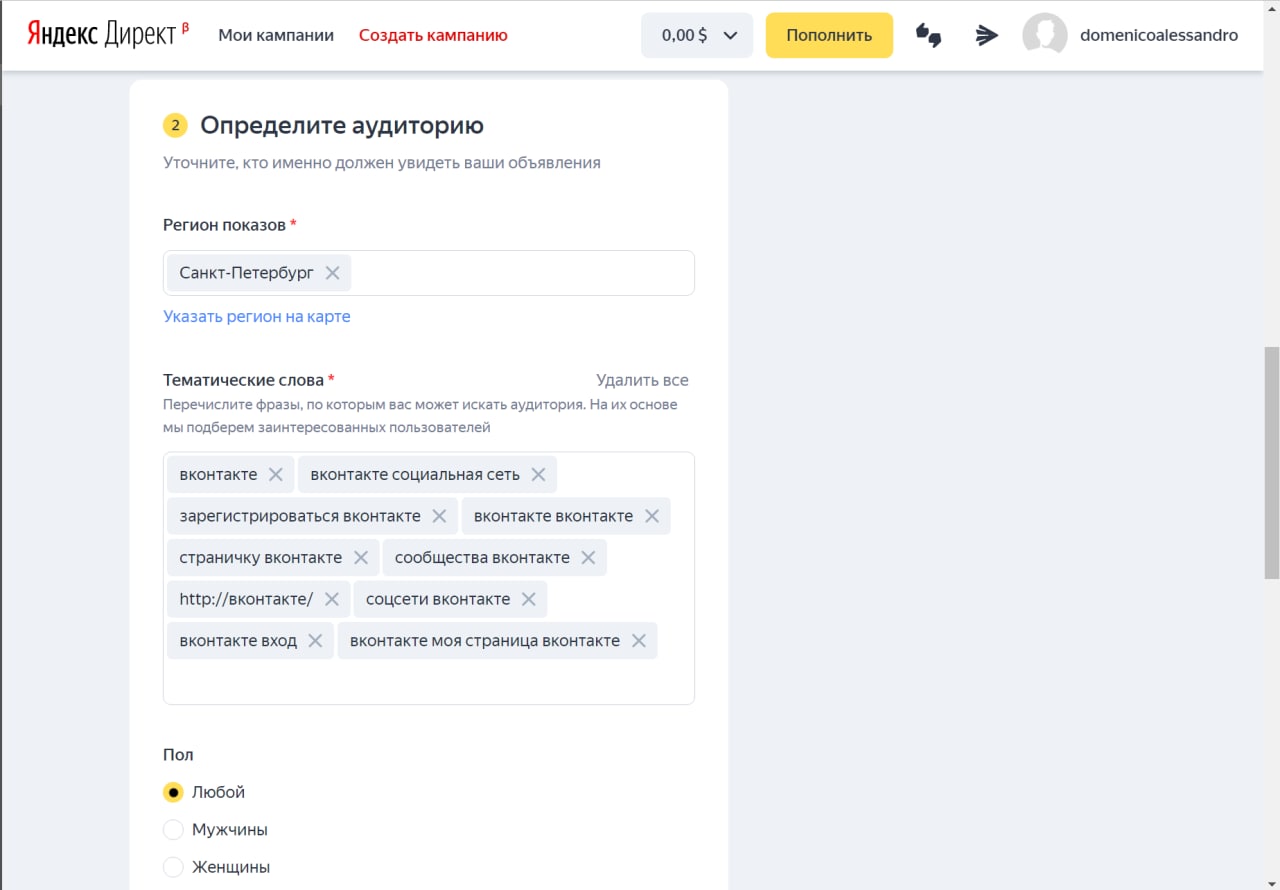Screen dimensions: 1280x890
Task: Remove 'страничку вконтакте' keyword tag
Action: click(x=361, y=558)
